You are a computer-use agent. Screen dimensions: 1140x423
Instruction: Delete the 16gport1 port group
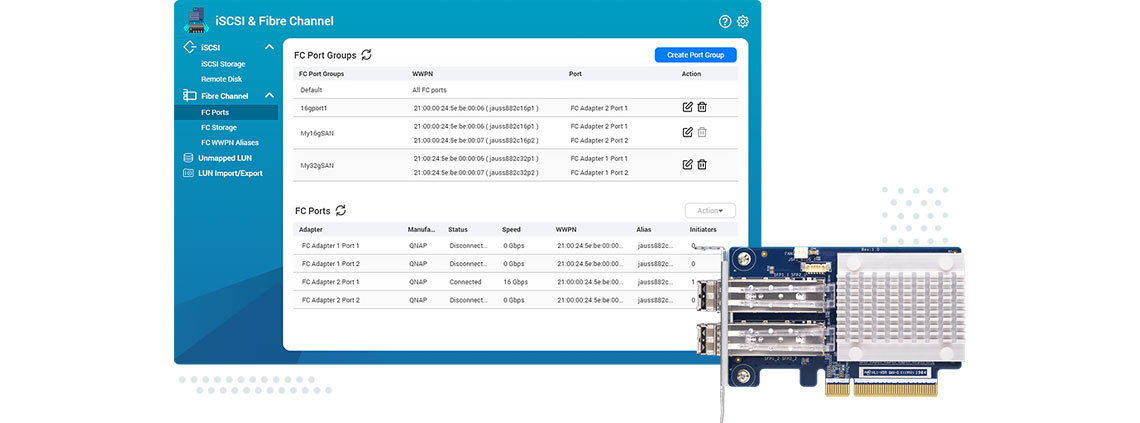pos(702,107)
